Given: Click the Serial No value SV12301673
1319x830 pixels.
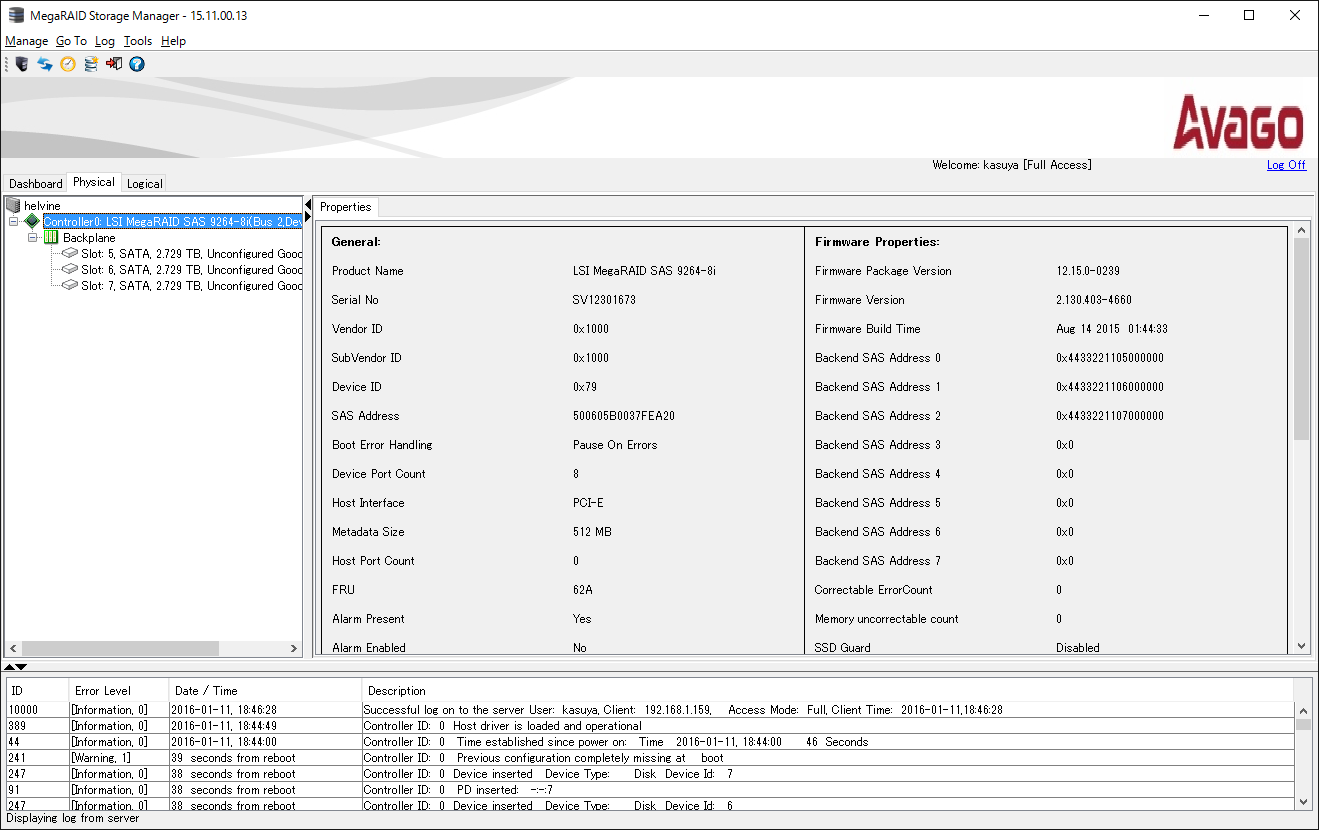Looking at the screenshot, I should (x=604, y=300).
